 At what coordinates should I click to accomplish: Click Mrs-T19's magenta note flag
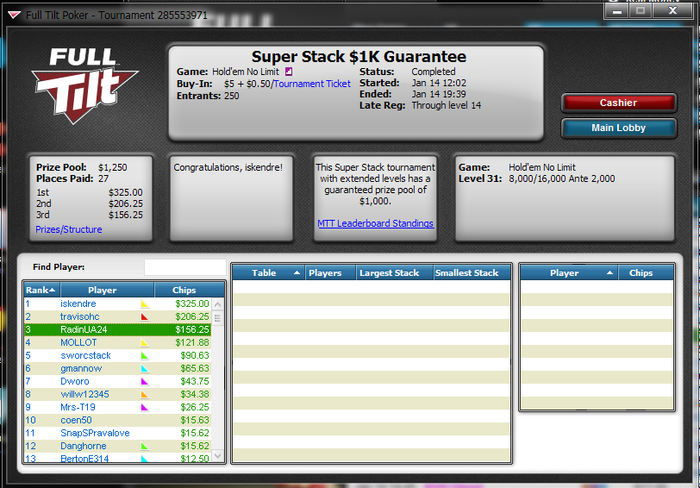coord(145,408)
